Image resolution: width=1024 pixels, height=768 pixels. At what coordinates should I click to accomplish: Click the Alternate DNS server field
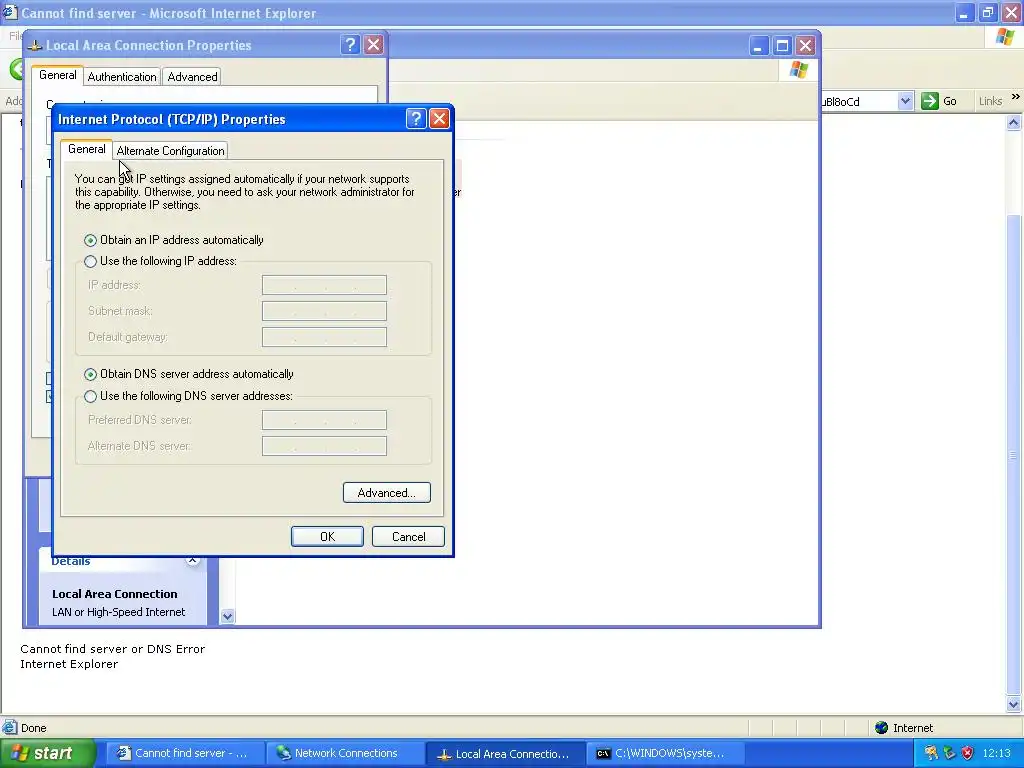click(324, 446)
